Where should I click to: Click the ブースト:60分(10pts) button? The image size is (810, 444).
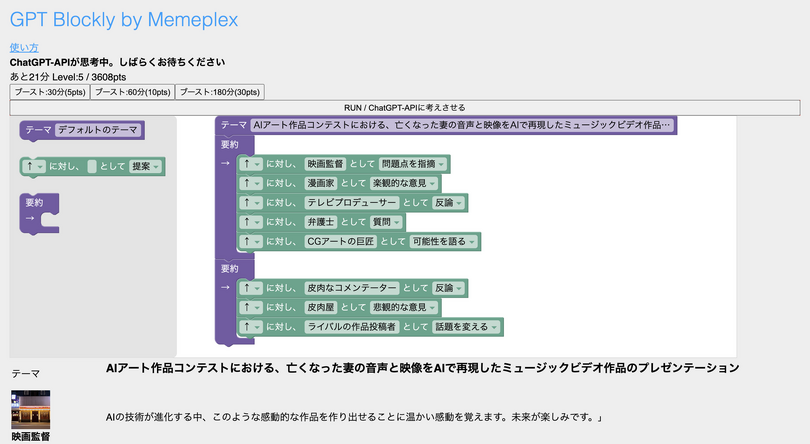[x=133, y=92]
